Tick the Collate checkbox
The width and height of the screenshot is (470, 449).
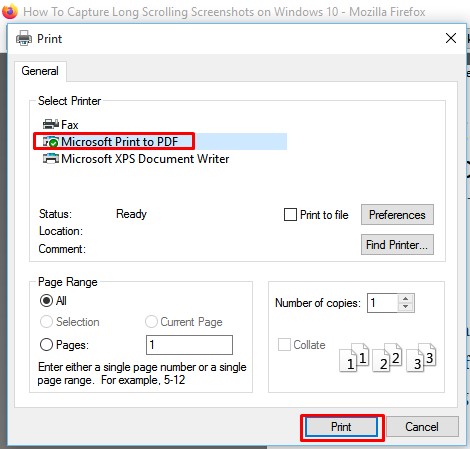coord(284,345)
